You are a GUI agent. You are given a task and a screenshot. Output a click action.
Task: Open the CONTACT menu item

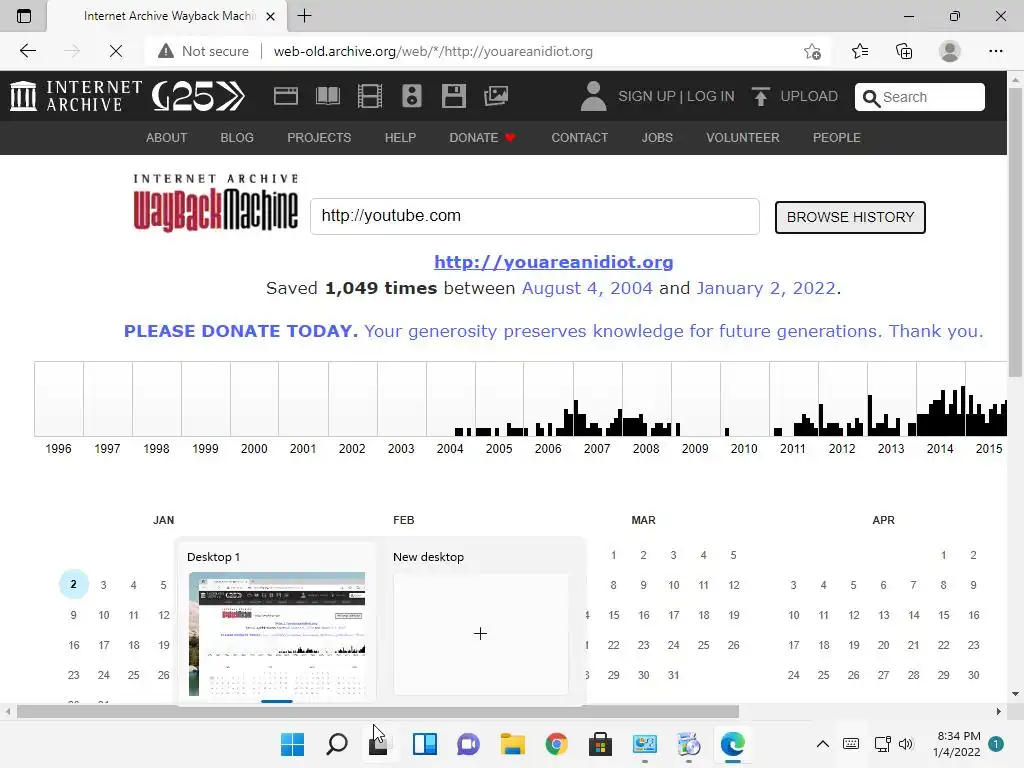coord(579,138)
